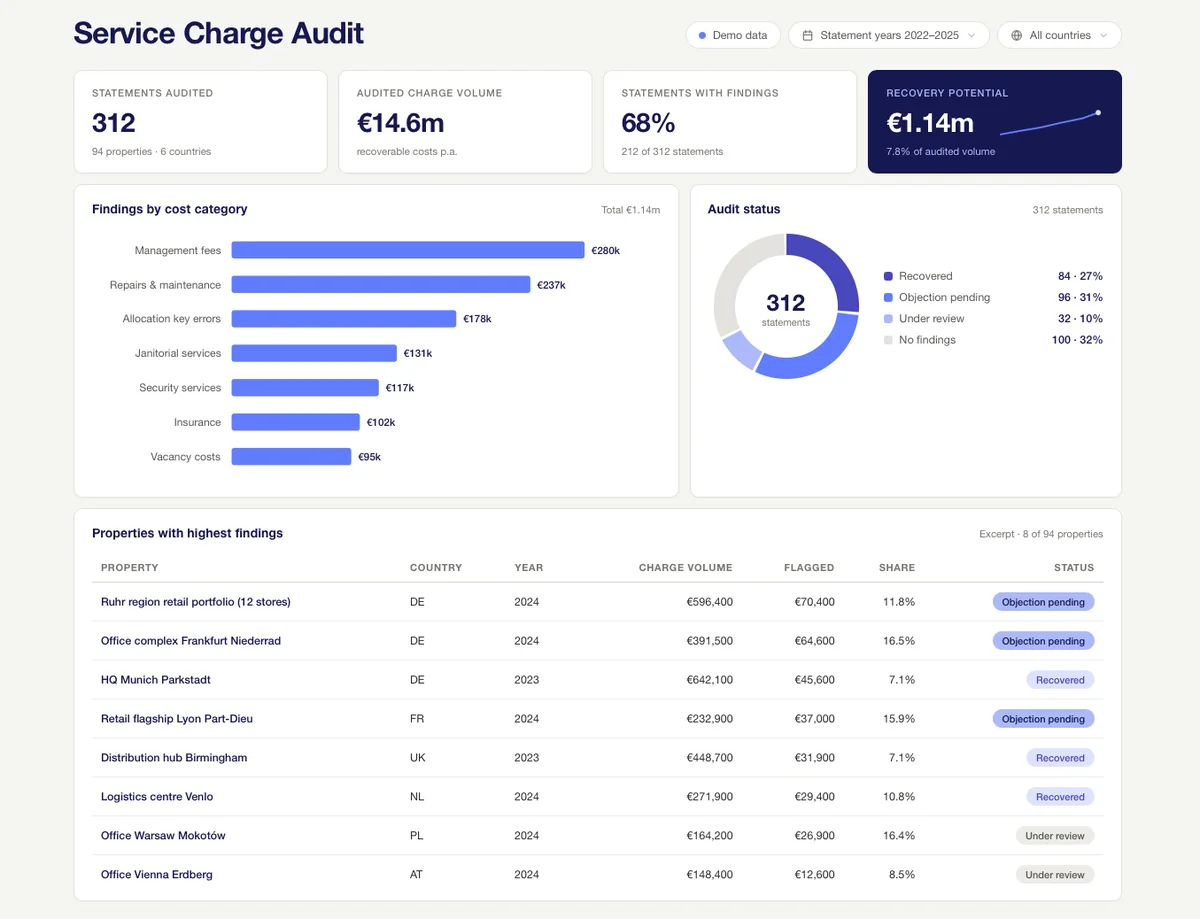
Task: Expand the Statement years 2022–2025 dropdown chevron
Action: pyautogui.click(x=971, y=35)
